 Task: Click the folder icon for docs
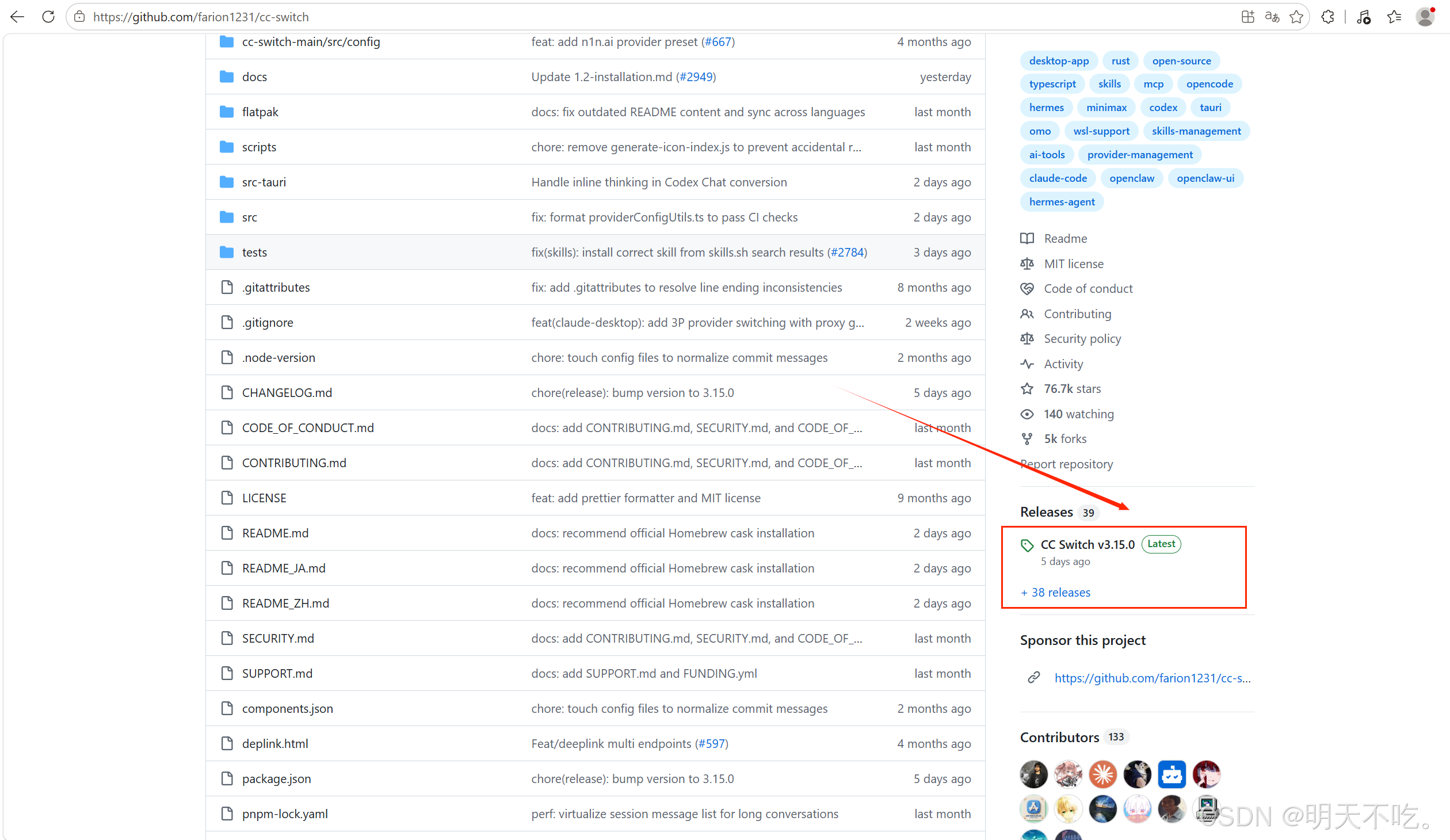[x=227, y=77]
